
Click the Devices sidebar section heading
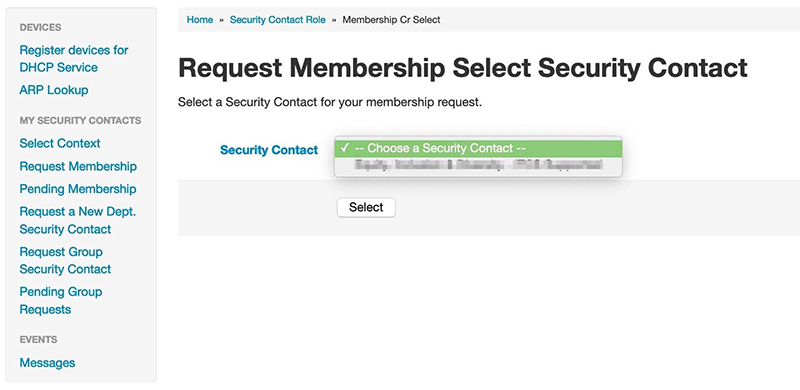point(40,28)
